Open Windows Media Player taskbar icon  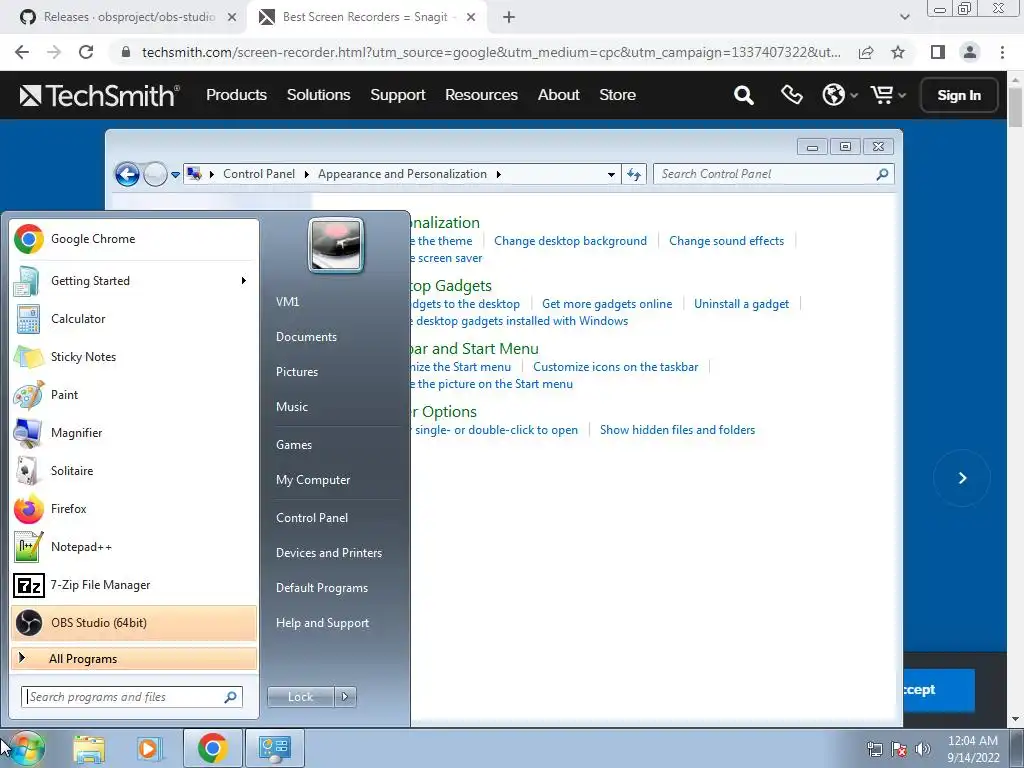tap(150, 748)
